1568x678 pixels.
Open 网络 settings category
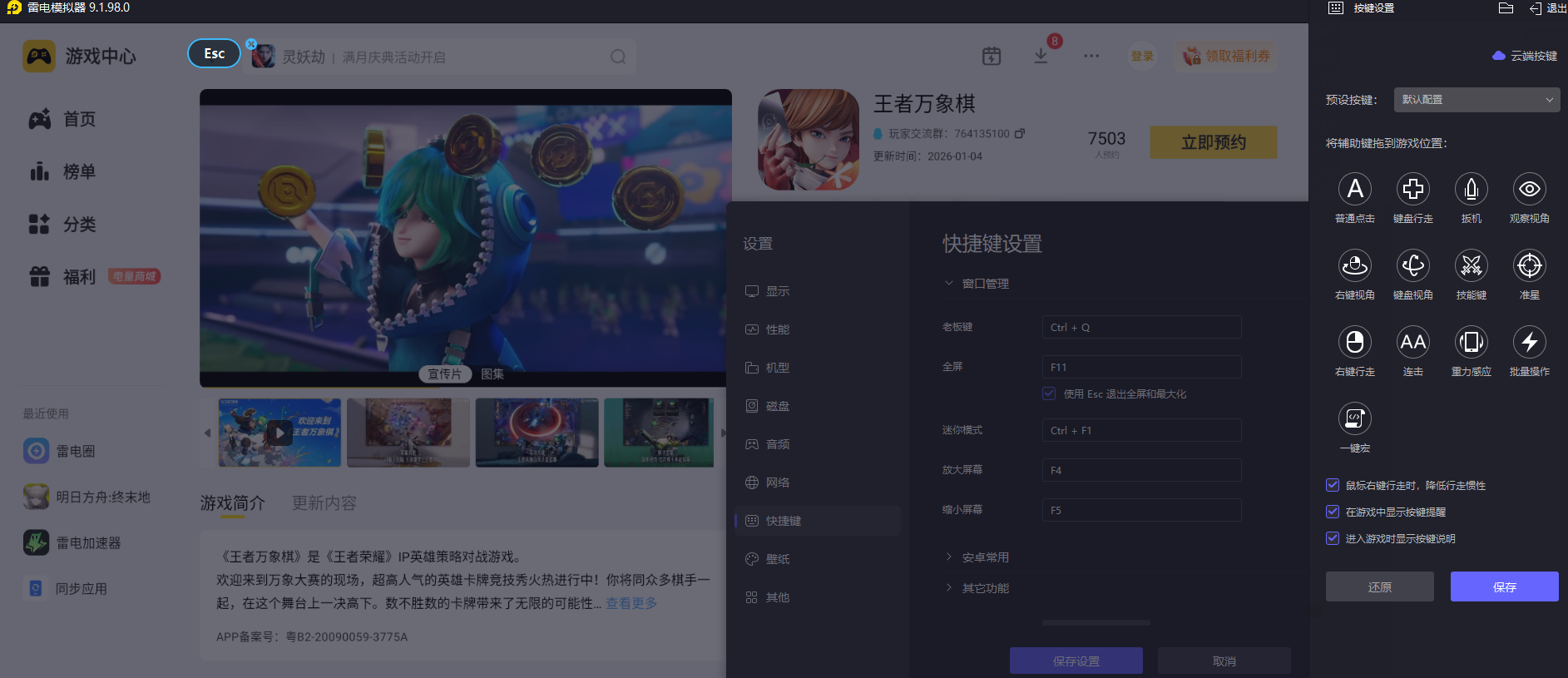(x=818, y=483)
